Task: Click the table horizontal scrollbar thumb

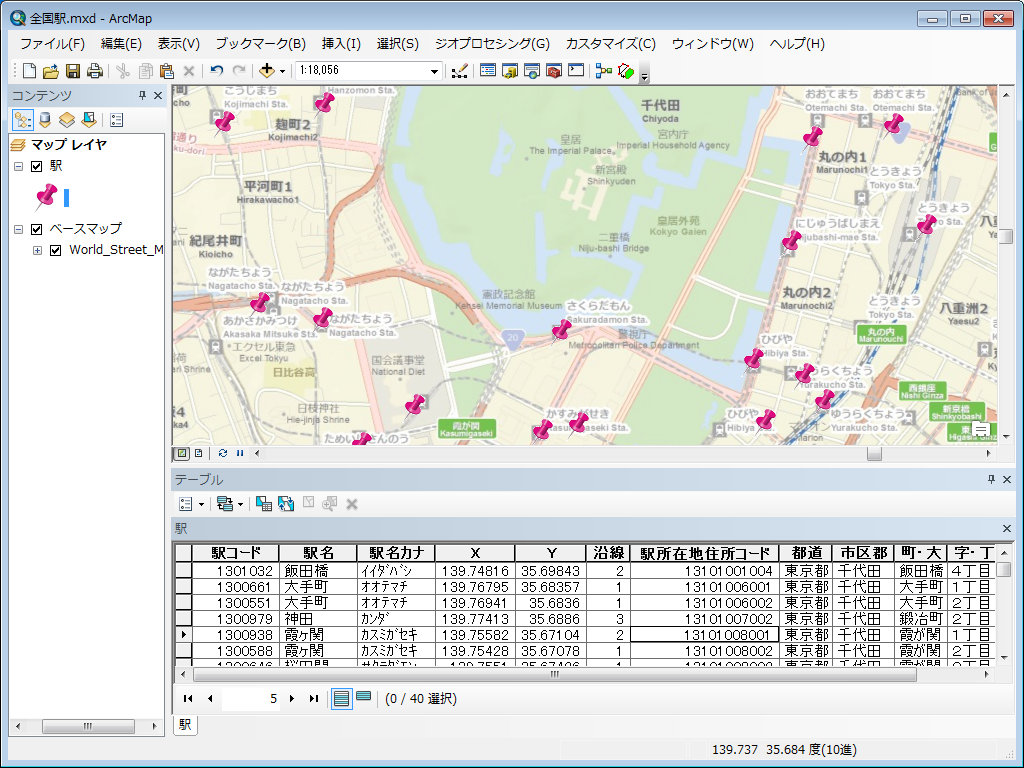Action: (x=555, y=675)
